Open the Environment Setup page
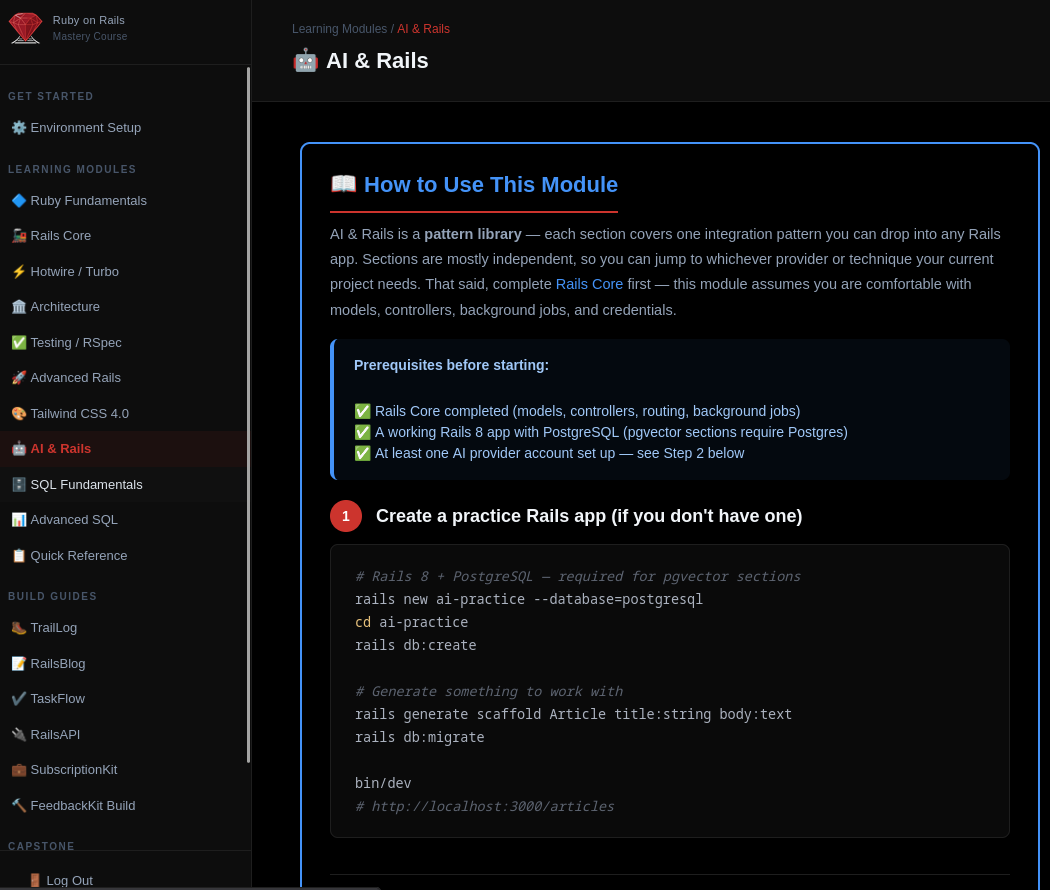Image resolution: width=1050 pixels, height=890 pixels. [x=123, y=127]
